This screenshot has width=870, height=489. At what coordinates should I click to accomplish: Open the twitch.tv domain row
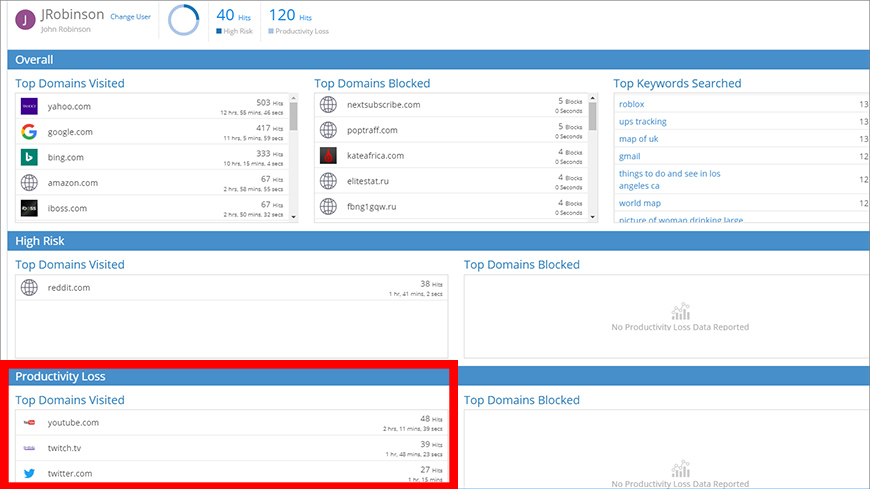point(231,448)
